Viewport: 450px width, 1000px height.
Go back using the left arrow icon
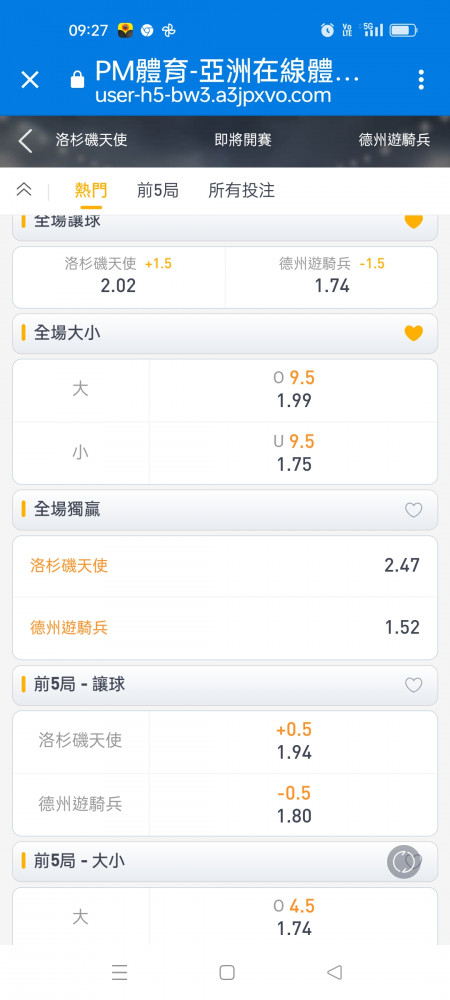tap(25, 141)
